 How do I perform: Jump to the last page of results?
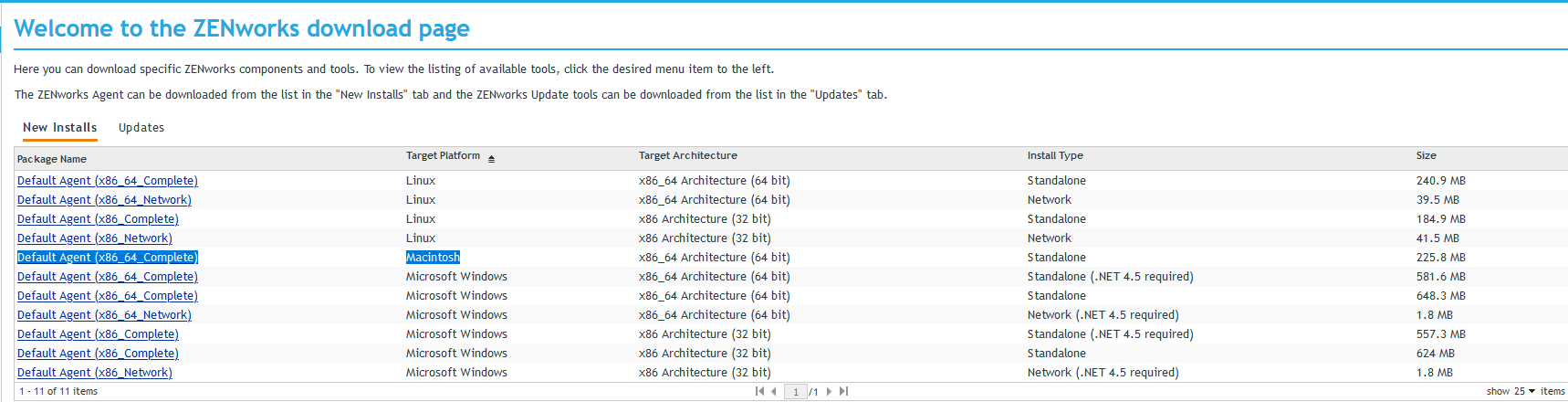pyautogui.click(x=843, y=391)
